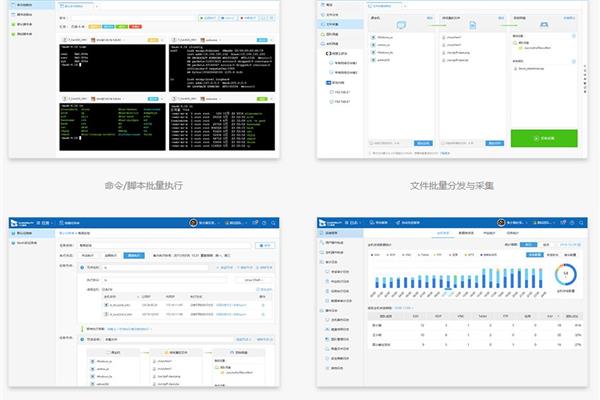Open the terminal thumbnail with long file listing

222,127
